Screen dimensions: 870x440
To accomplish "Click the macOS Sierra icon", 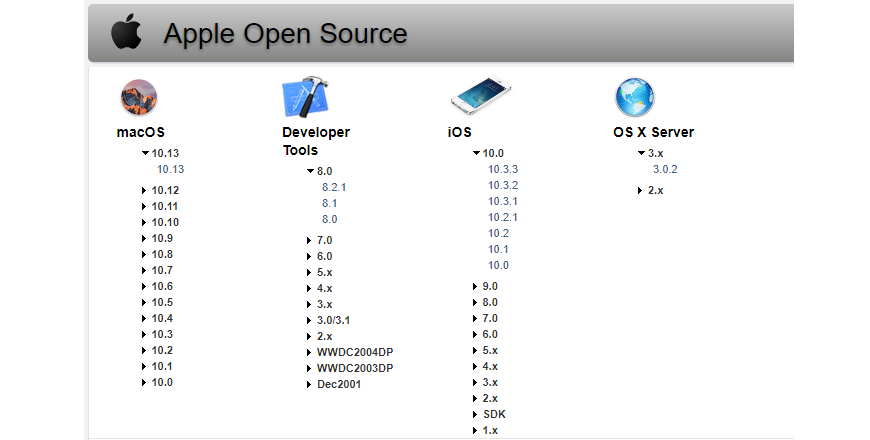I will pyautogui.click(x=139, y=98).
